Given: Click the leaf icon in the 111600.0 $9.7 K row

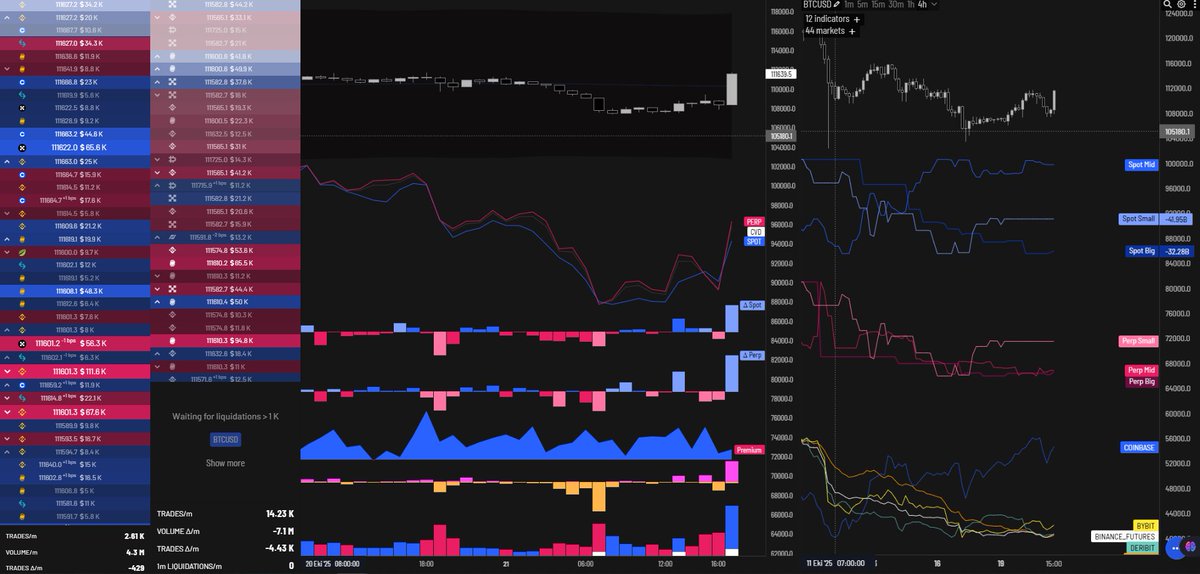Looking at the screenshot, I should coord(22,252).
